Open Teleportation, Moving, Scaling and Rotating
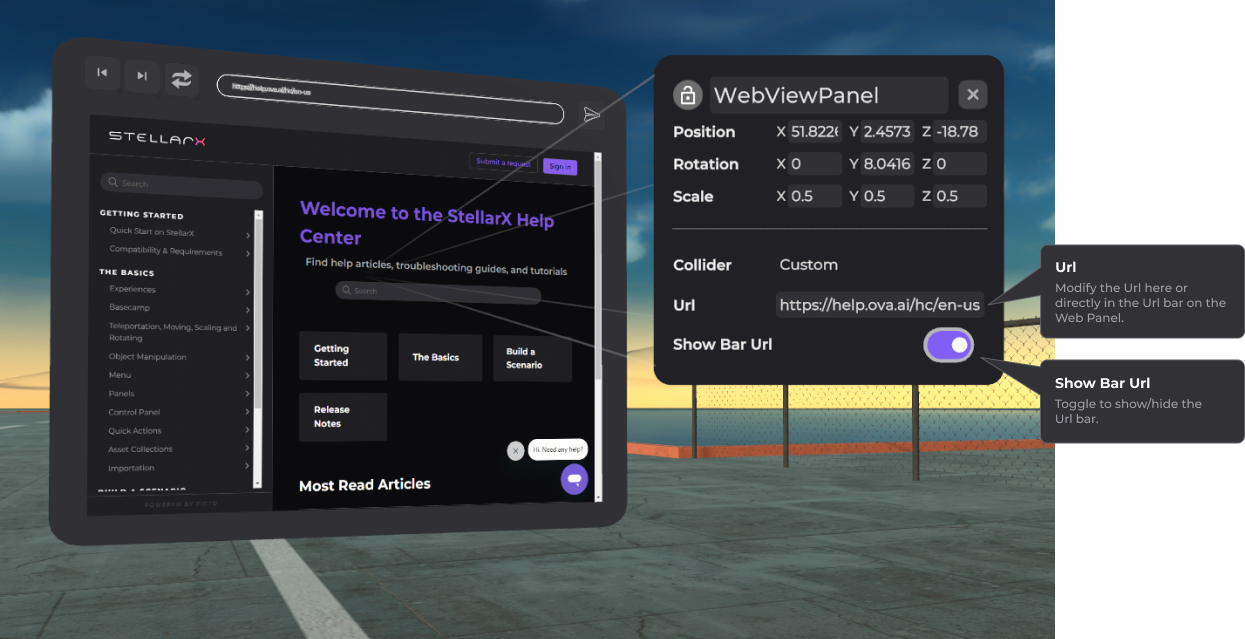Viewport: 1245px width, 639px height. tap(173, 332)
